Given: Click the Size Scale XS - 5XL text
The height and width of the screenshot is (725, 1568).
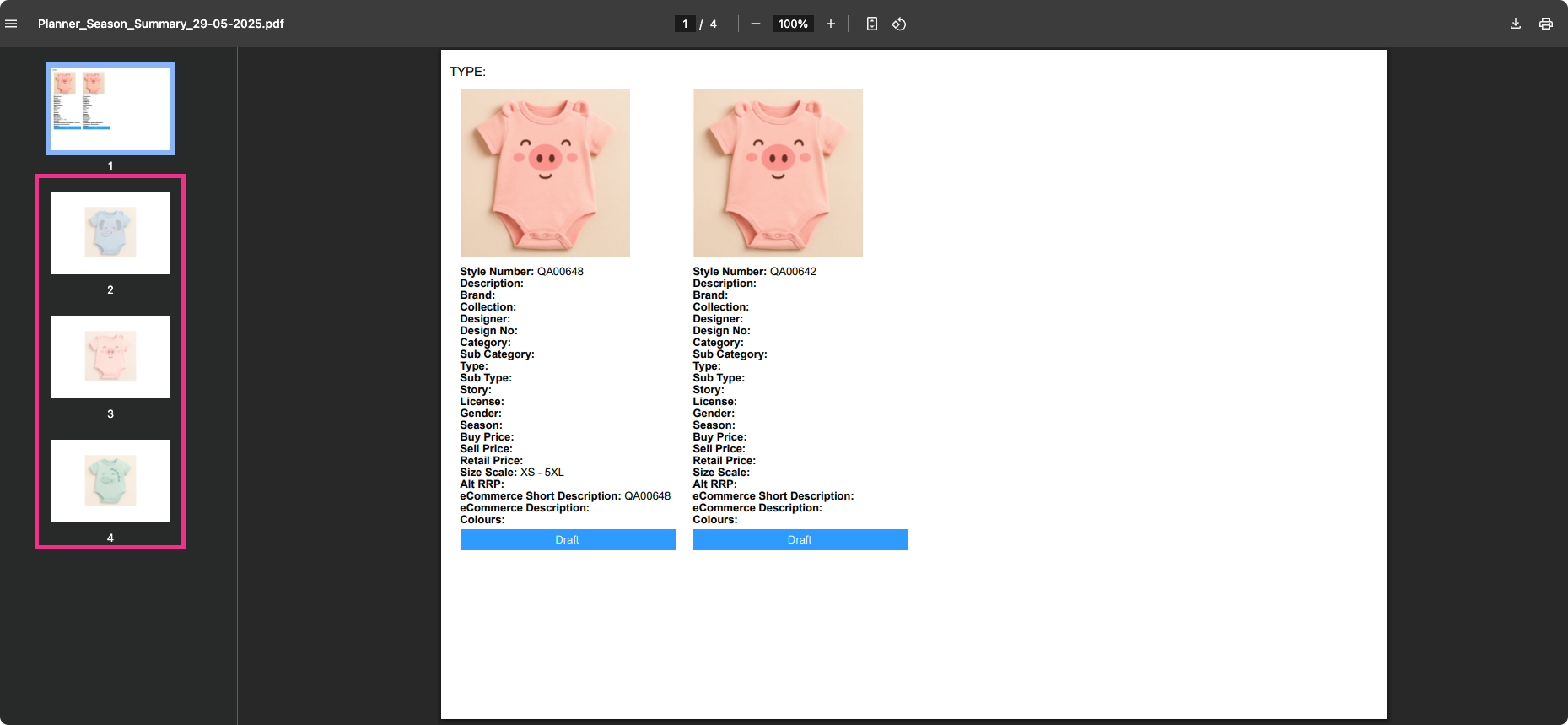Looking at the screenshot, I should pyautogui.click(x=512, y=473).
